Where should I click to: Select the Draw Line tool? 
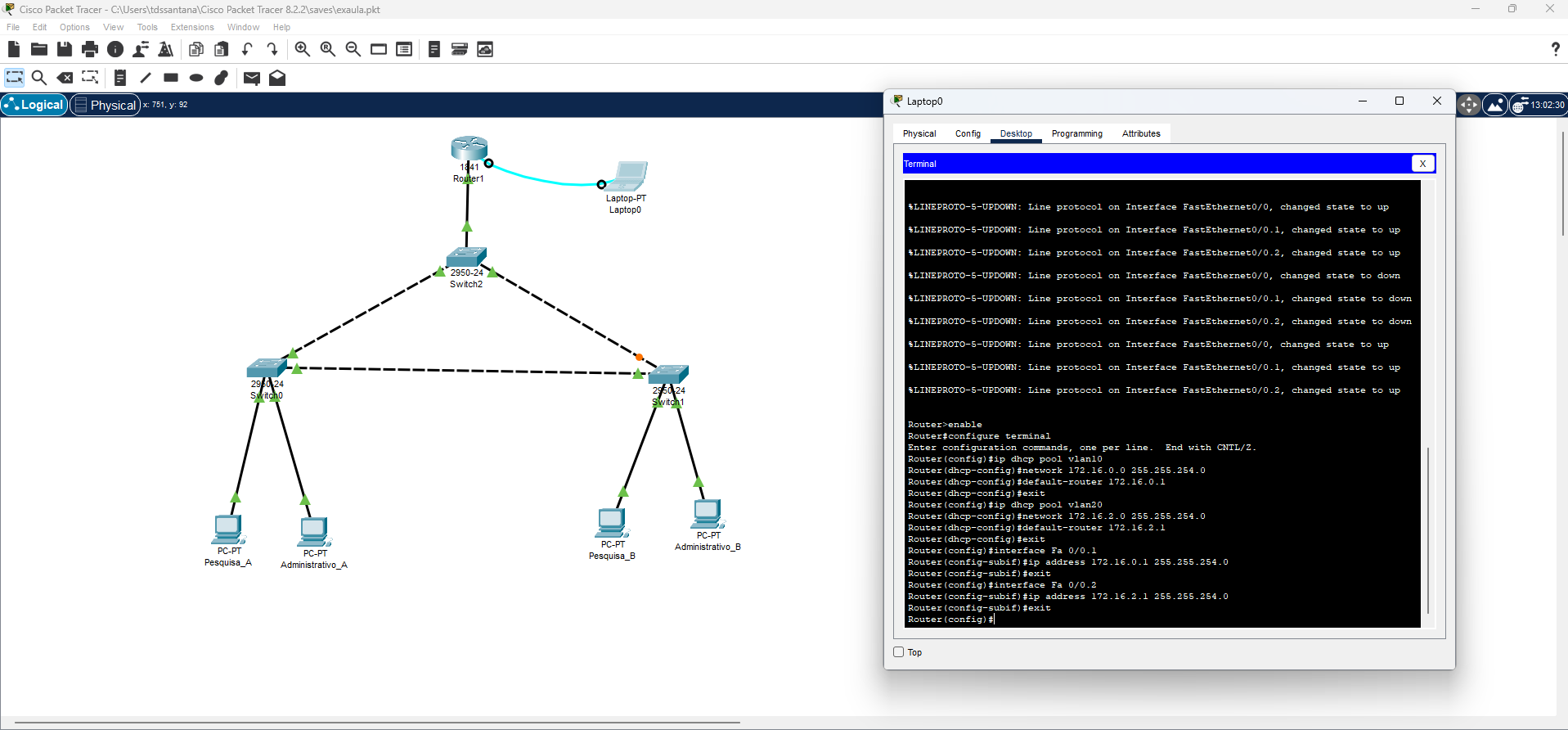coord(146,78)
